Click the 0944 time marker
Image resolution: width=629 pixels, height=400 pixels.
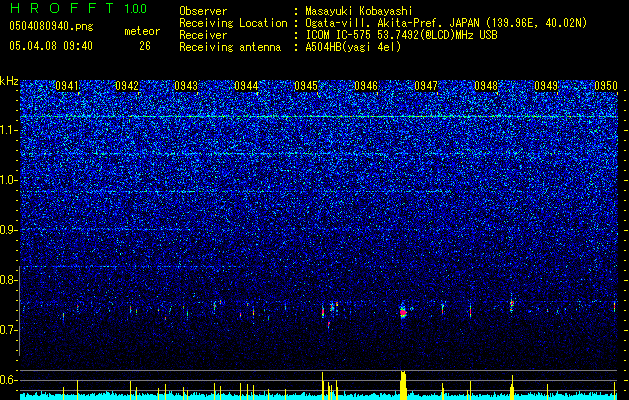coord(246,86)
